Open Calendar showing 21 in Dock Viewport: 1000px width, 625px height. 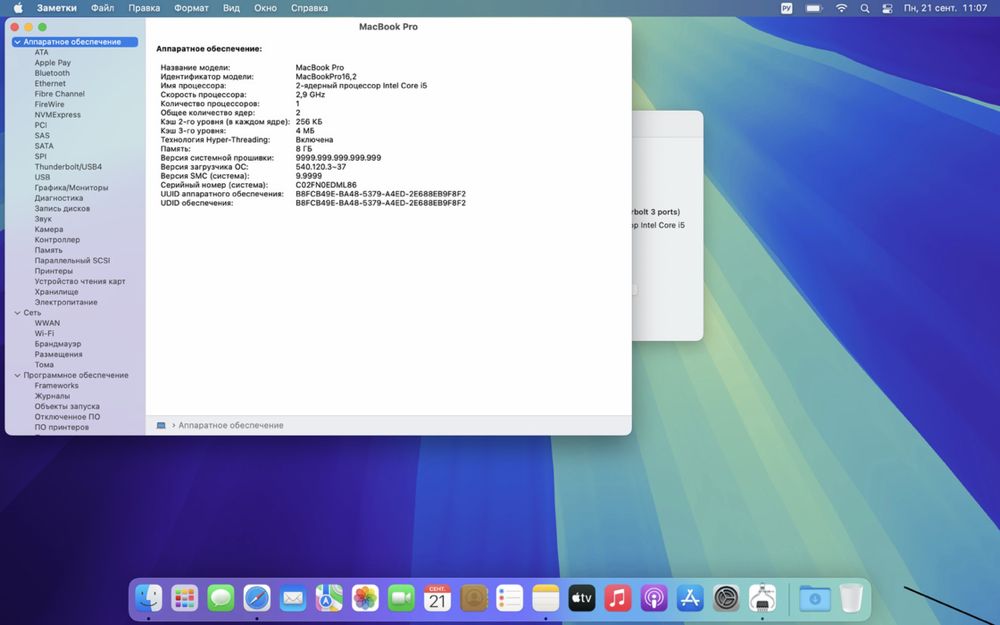tap(438, 598)
